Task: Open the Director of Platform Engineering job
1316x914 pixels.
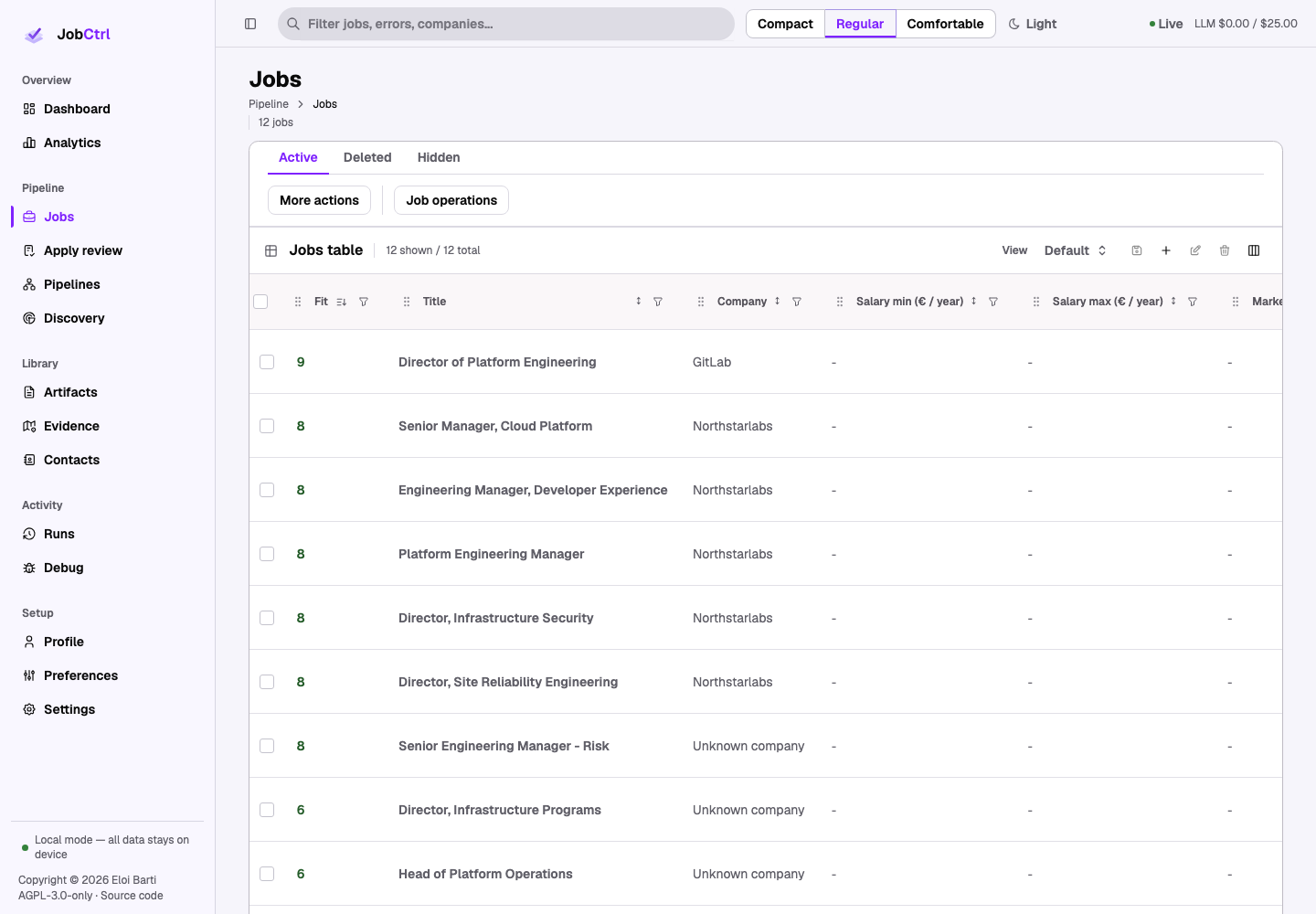Action: coord(497,362)
